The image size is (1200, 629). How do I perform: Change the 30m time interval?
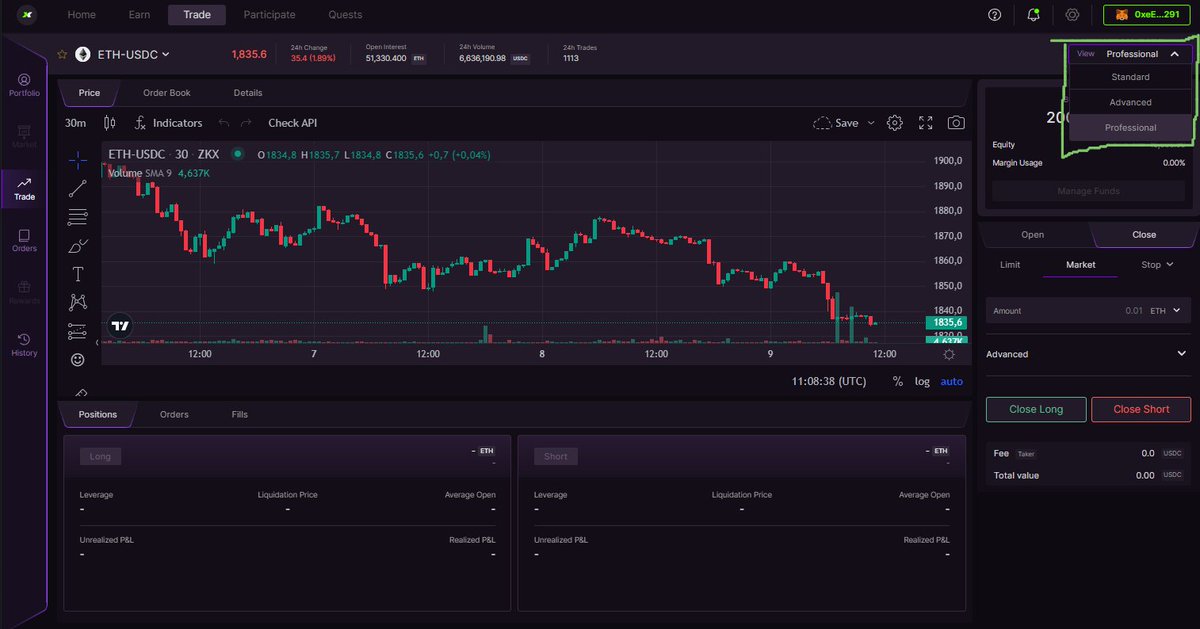[75, 123]
